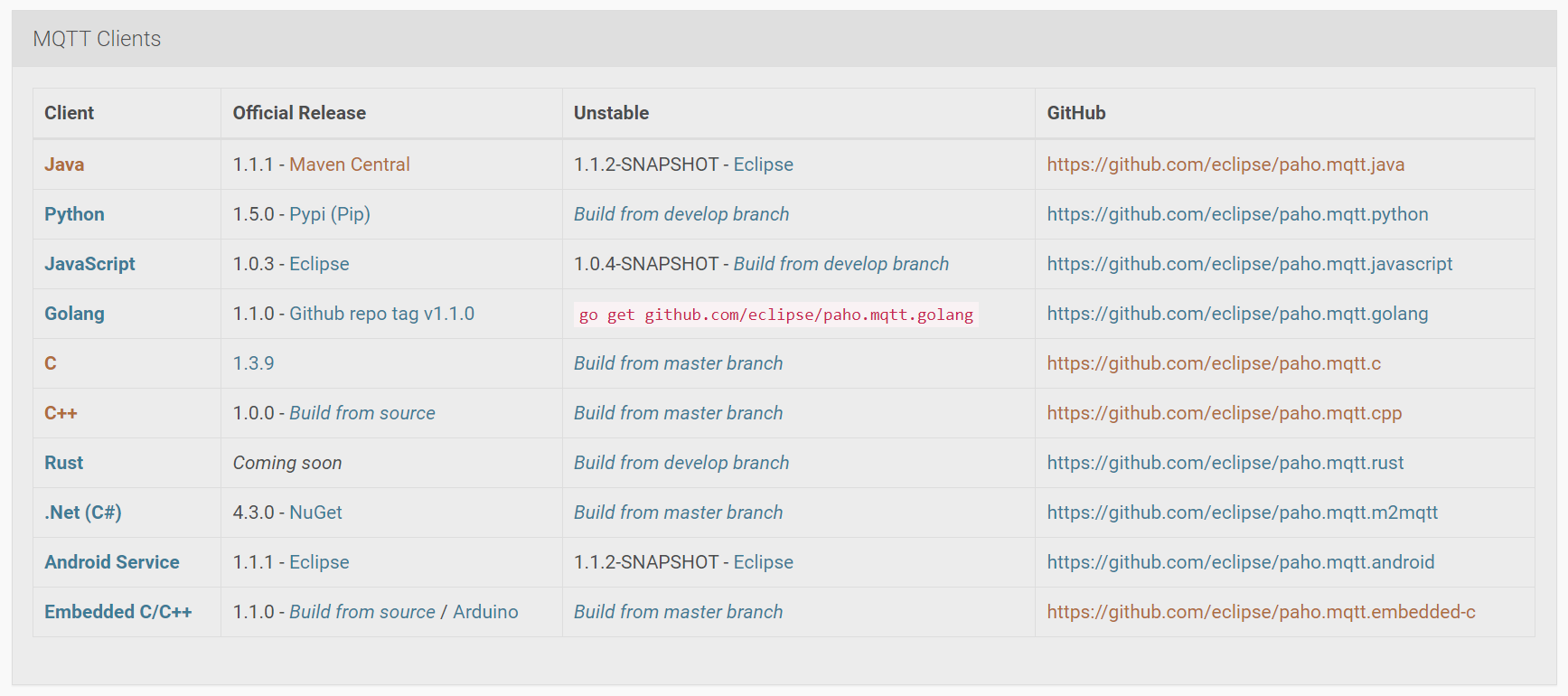The width and height of the screenshot is (1568, 696).
Task: Open the Rust client link
Action: pos(63,463)
